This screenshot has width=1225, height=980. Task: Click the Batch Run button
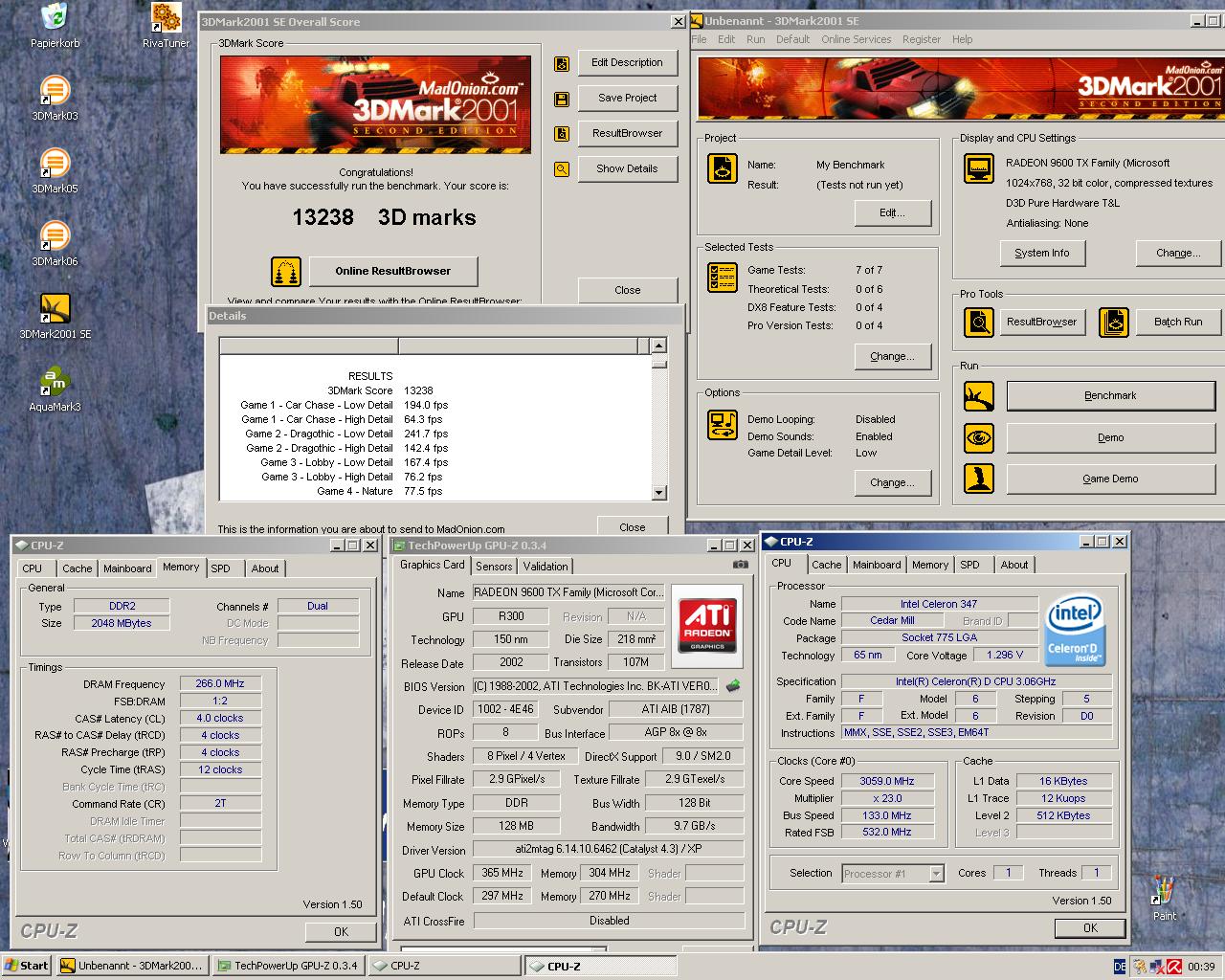tap(1177, 323)
